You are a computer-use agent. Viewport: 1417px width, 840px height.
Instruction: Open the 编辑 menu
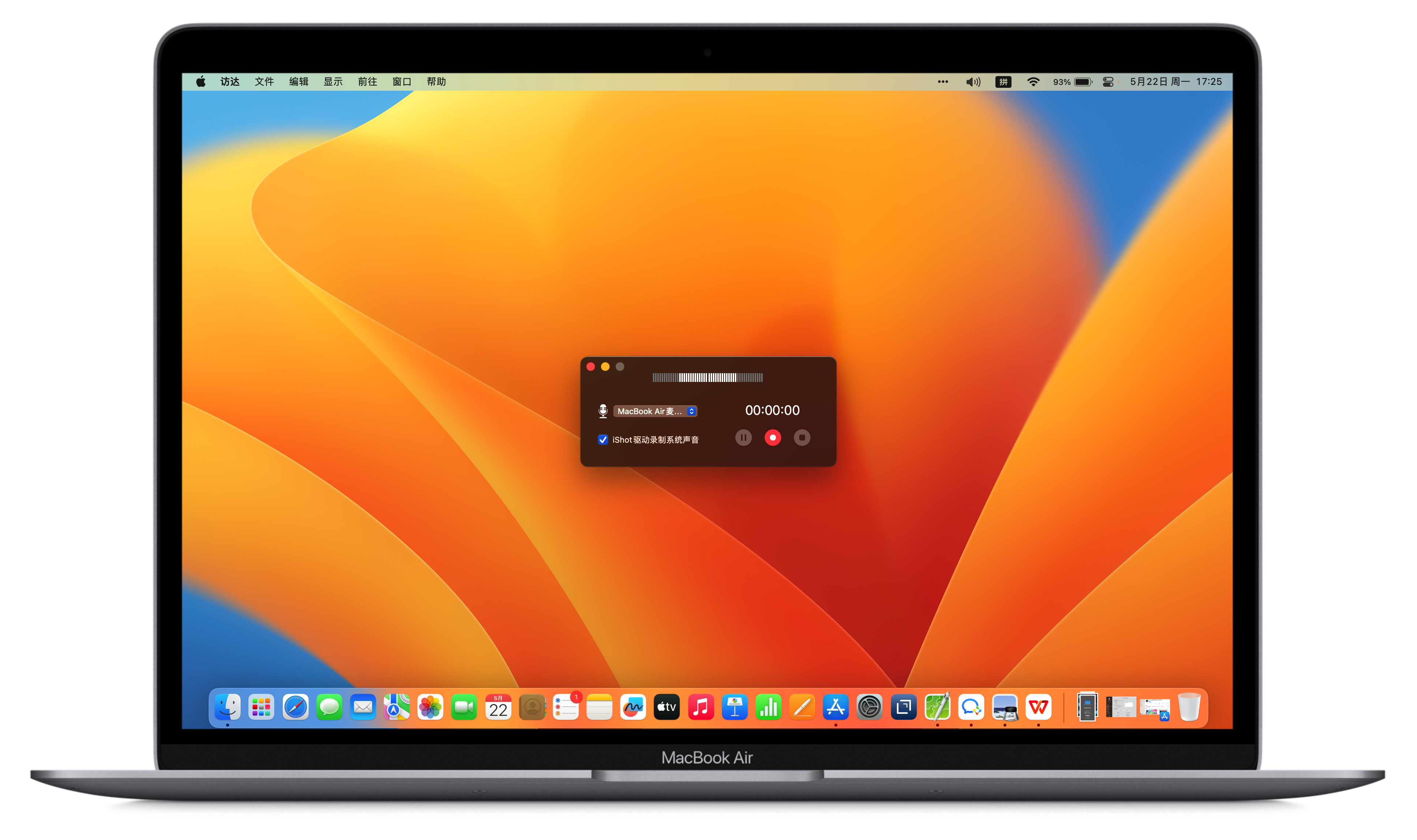(299, 82)
